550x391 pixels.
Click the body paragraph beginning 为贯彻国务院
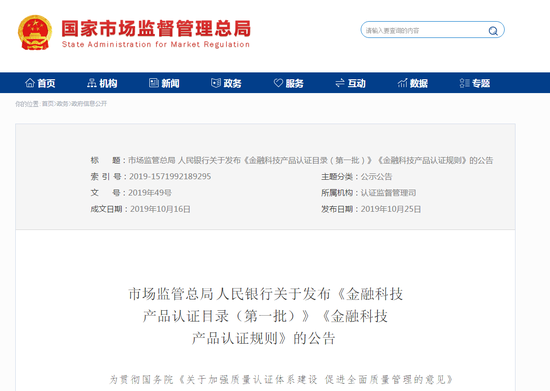pyautogui.click(x=281, y=379)
